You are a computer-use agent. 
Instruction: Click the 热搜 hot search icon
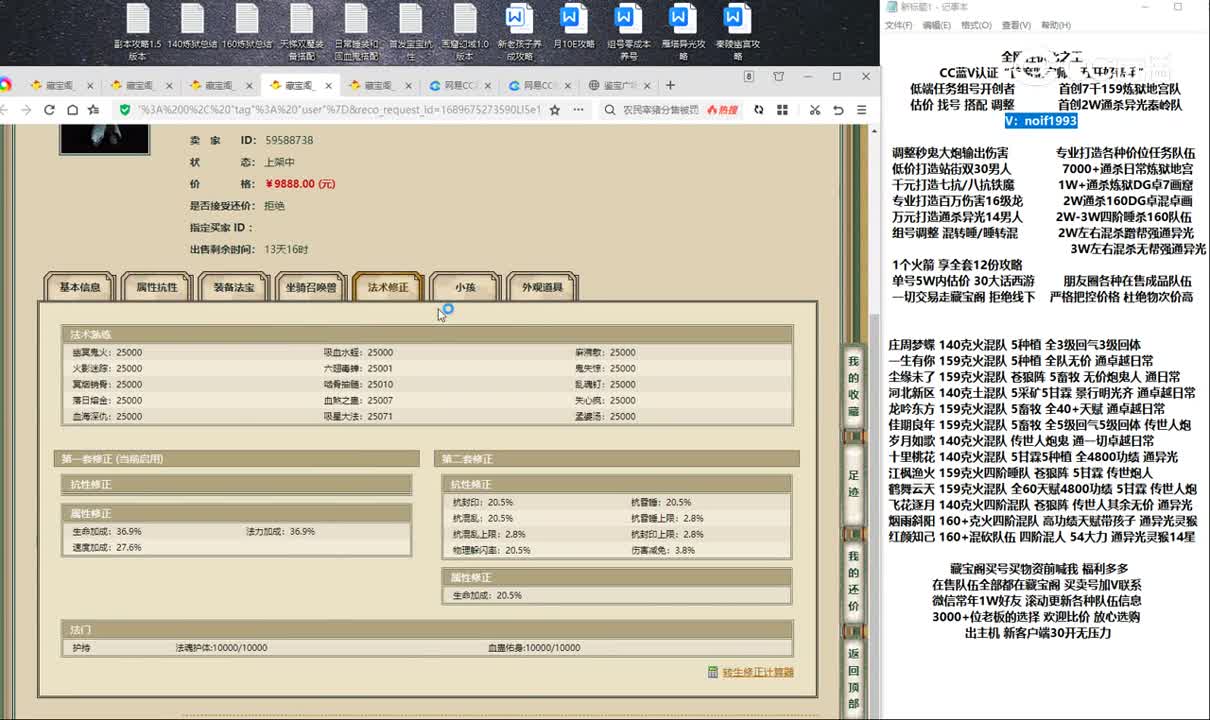(721, 110)
